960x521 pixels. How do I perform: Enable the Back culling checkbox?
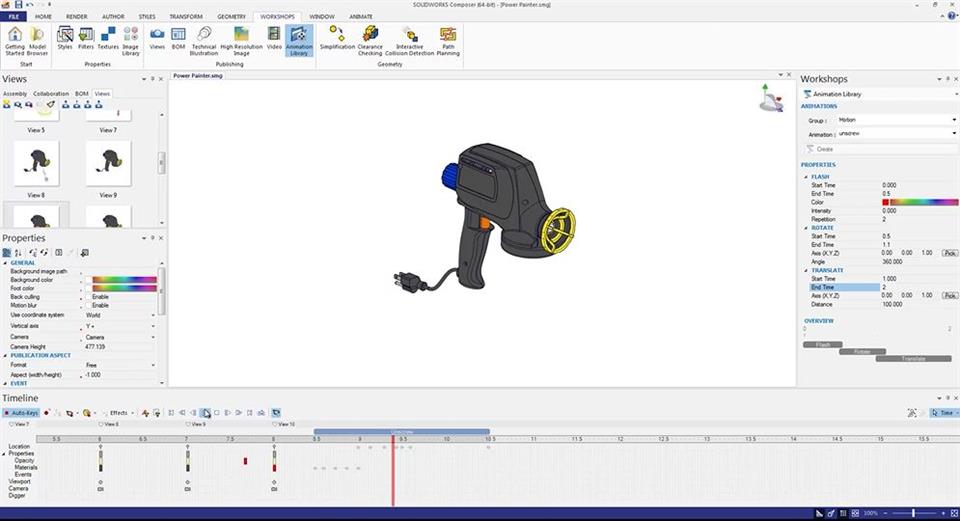point(88,297)
